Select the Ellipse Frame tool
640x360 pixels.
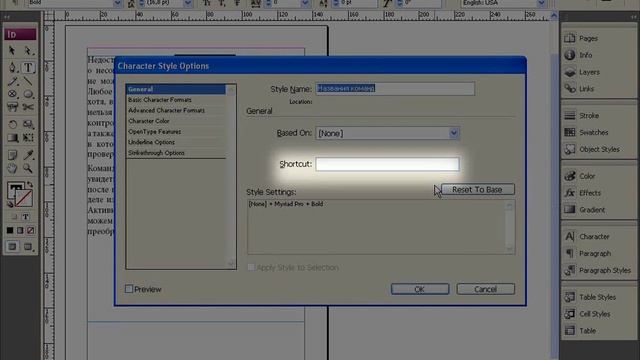pos(12,94)
